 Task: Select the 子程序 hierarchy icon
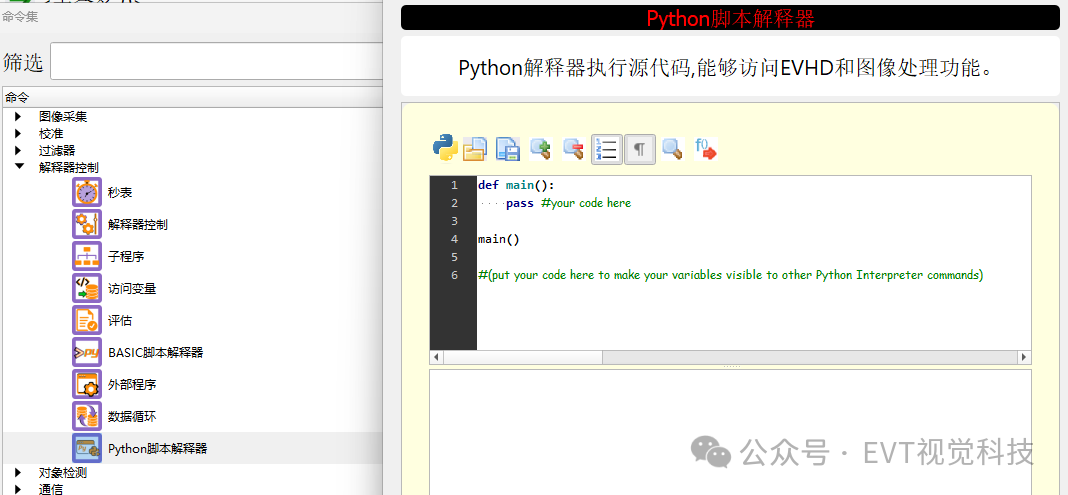(x=87, y=256)
